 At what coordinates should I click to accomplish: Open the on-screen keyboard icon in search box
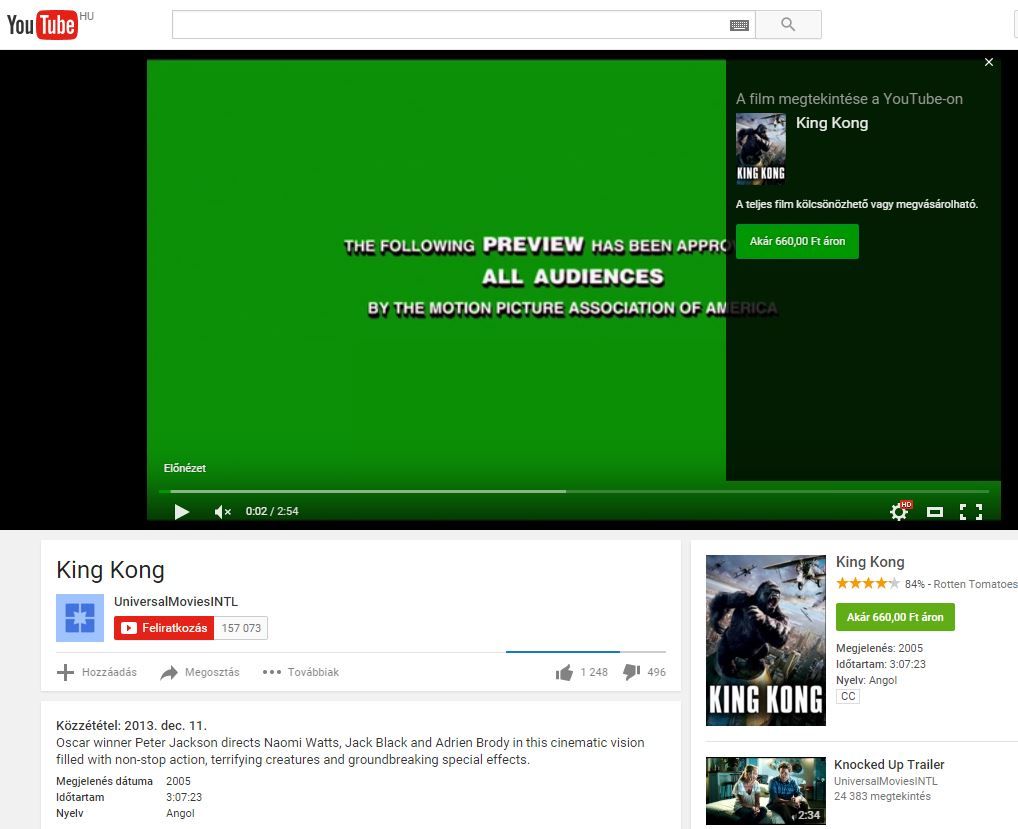click(739, 25)
